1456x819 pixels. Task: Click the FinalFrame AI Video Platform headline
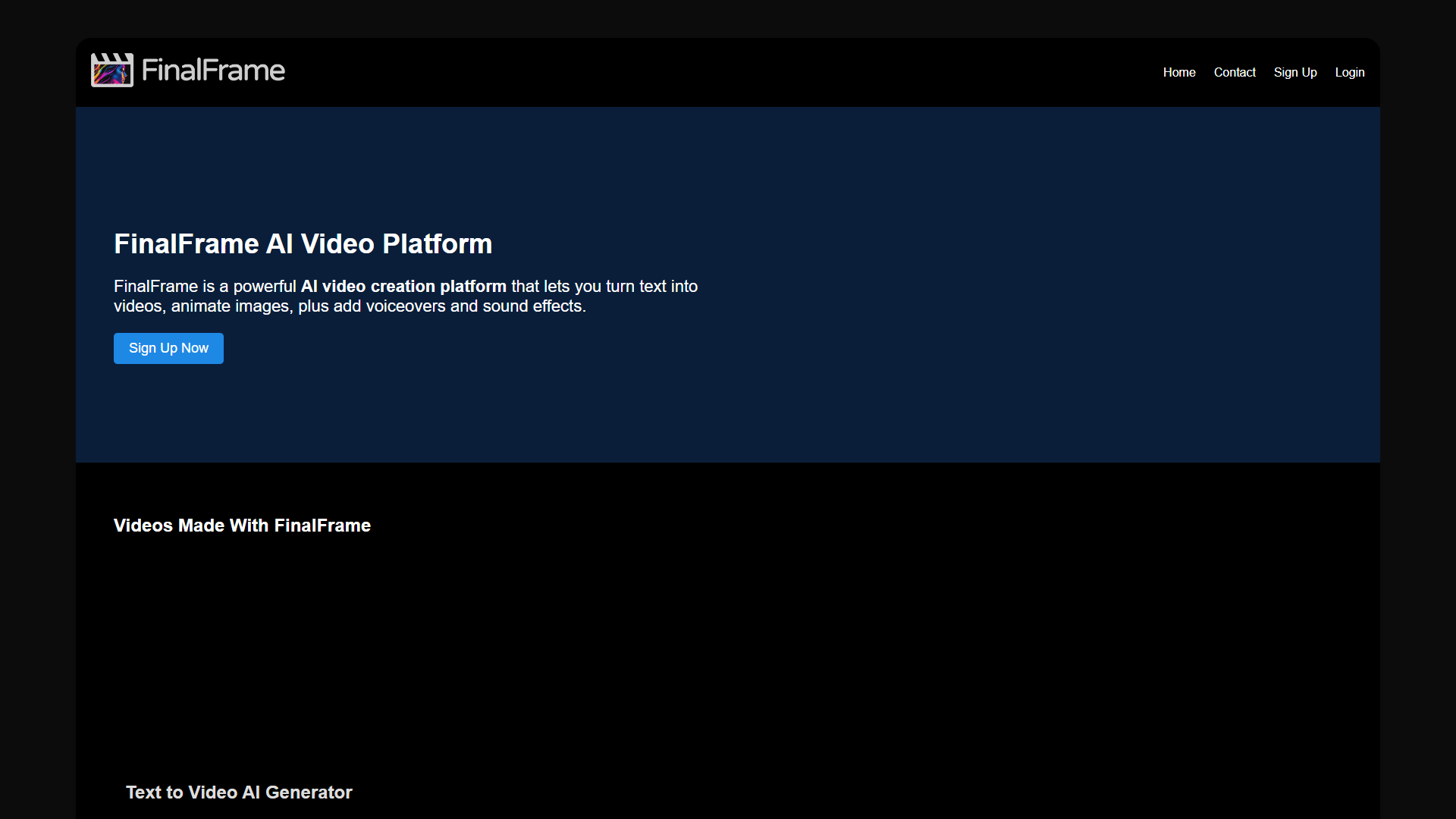(x=303, y=244)
